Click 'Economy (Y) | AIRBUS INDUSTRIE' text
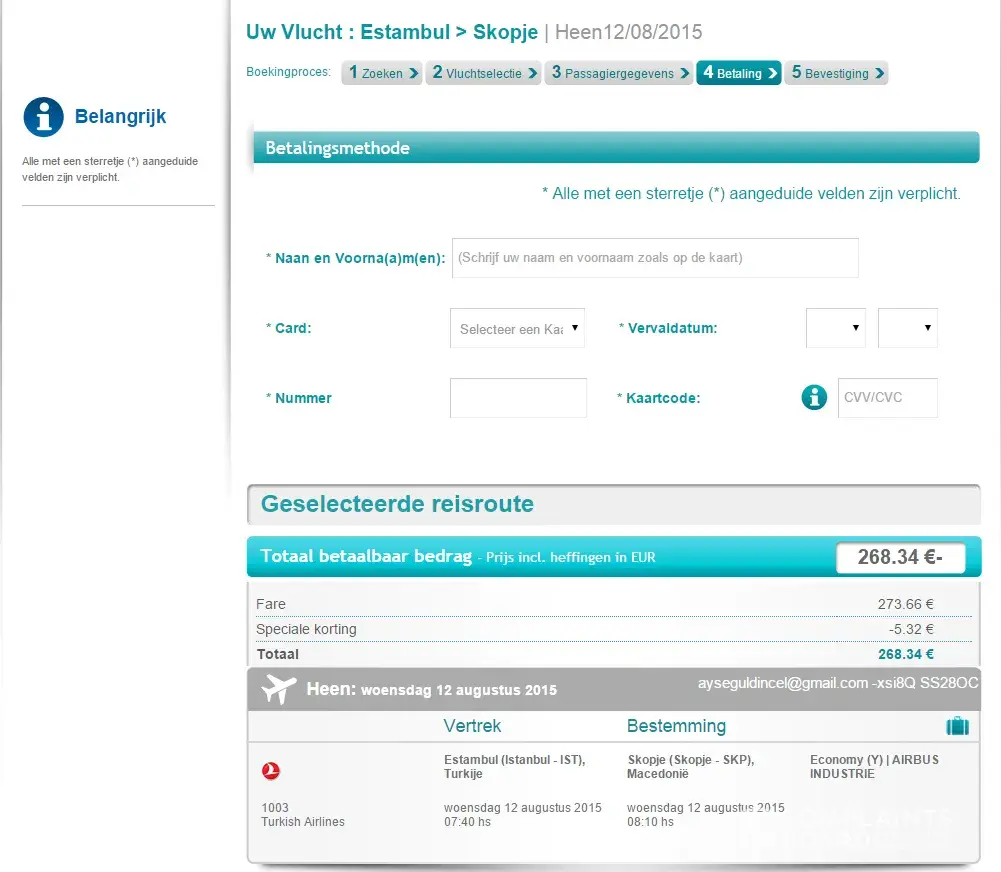This screenshot has width=1001, height=872. (x=874, y=766)
